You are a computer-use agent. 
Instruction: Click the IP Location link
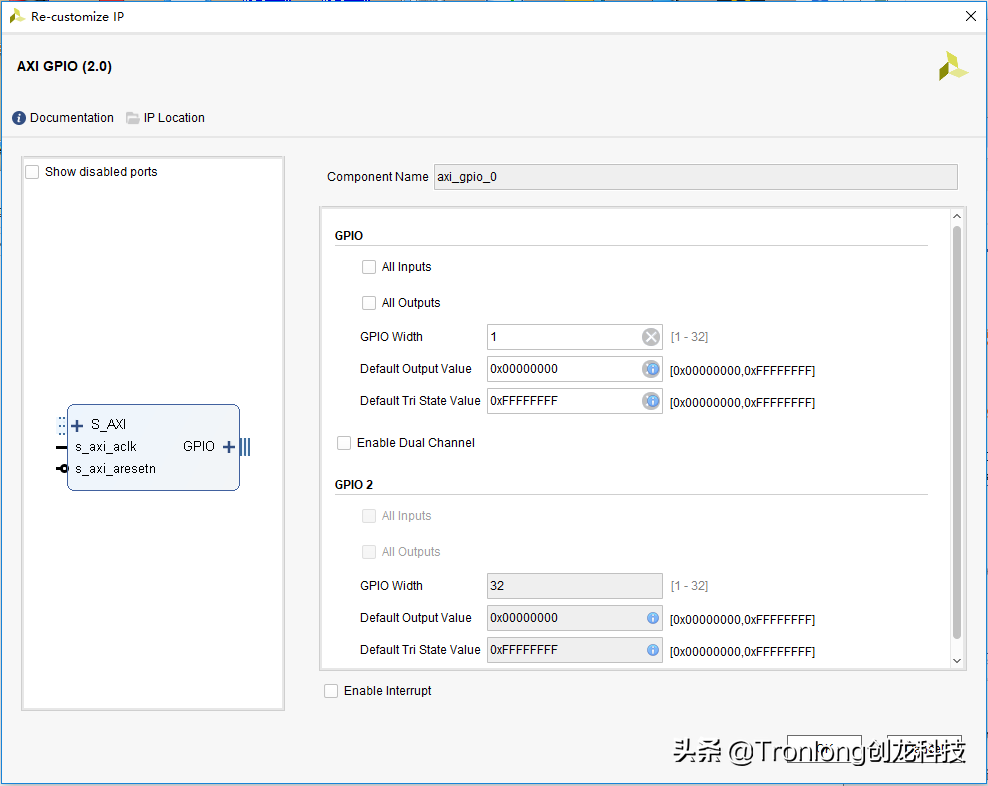(174, 118)
